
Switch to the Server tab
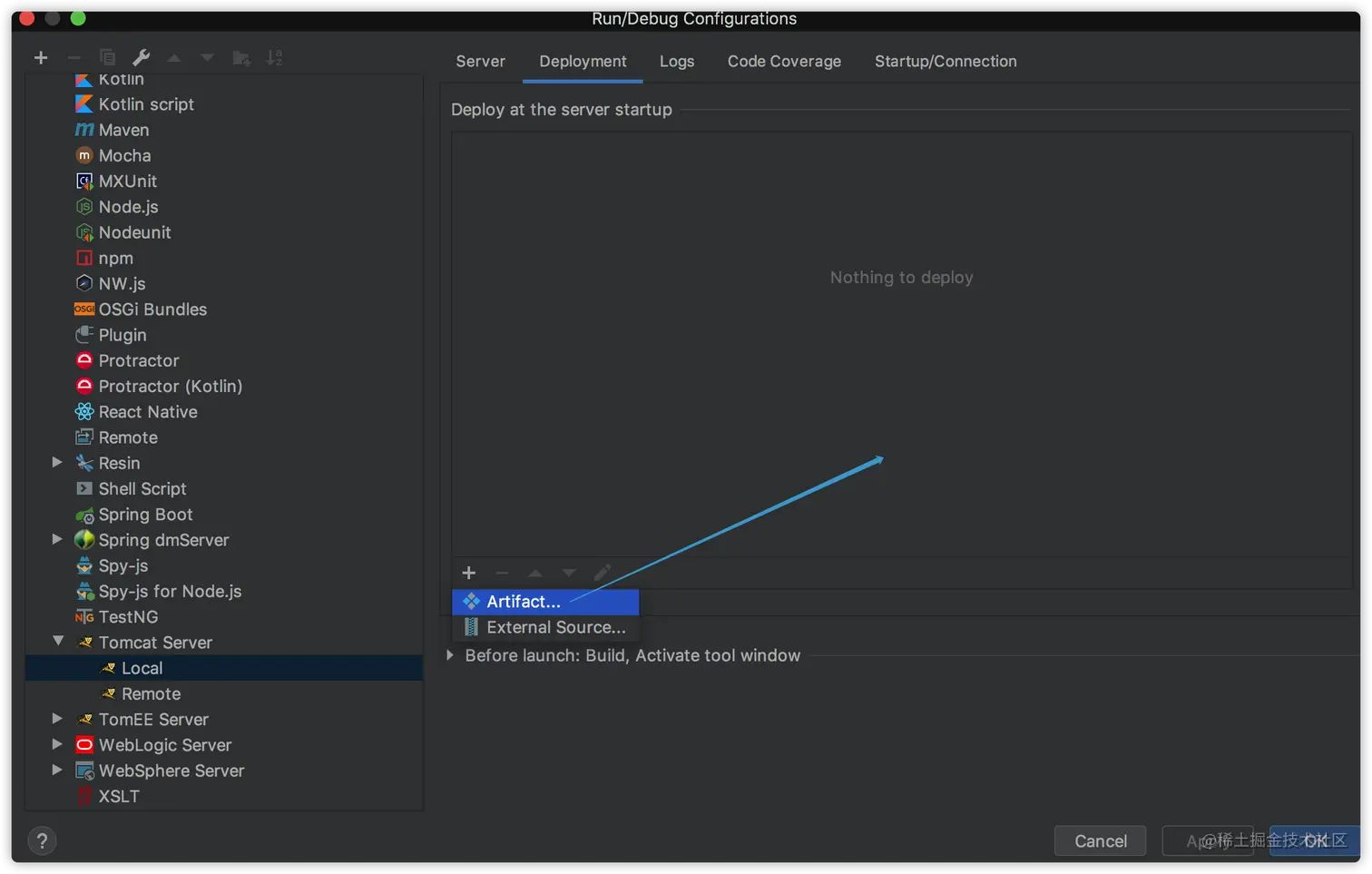tap(480, 61)
